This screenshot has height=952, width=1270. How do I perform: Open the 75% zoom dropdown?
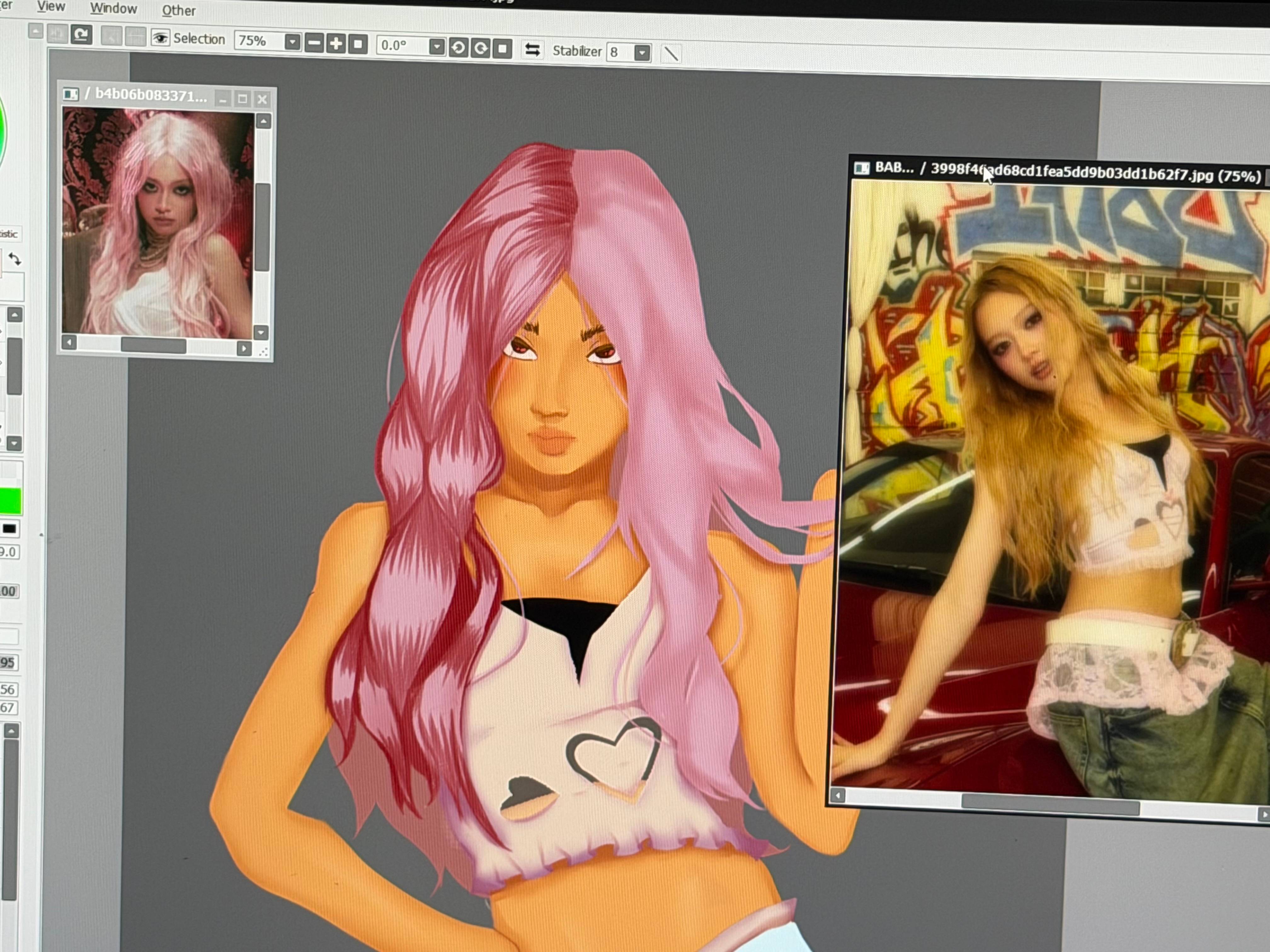pos(292,42)
